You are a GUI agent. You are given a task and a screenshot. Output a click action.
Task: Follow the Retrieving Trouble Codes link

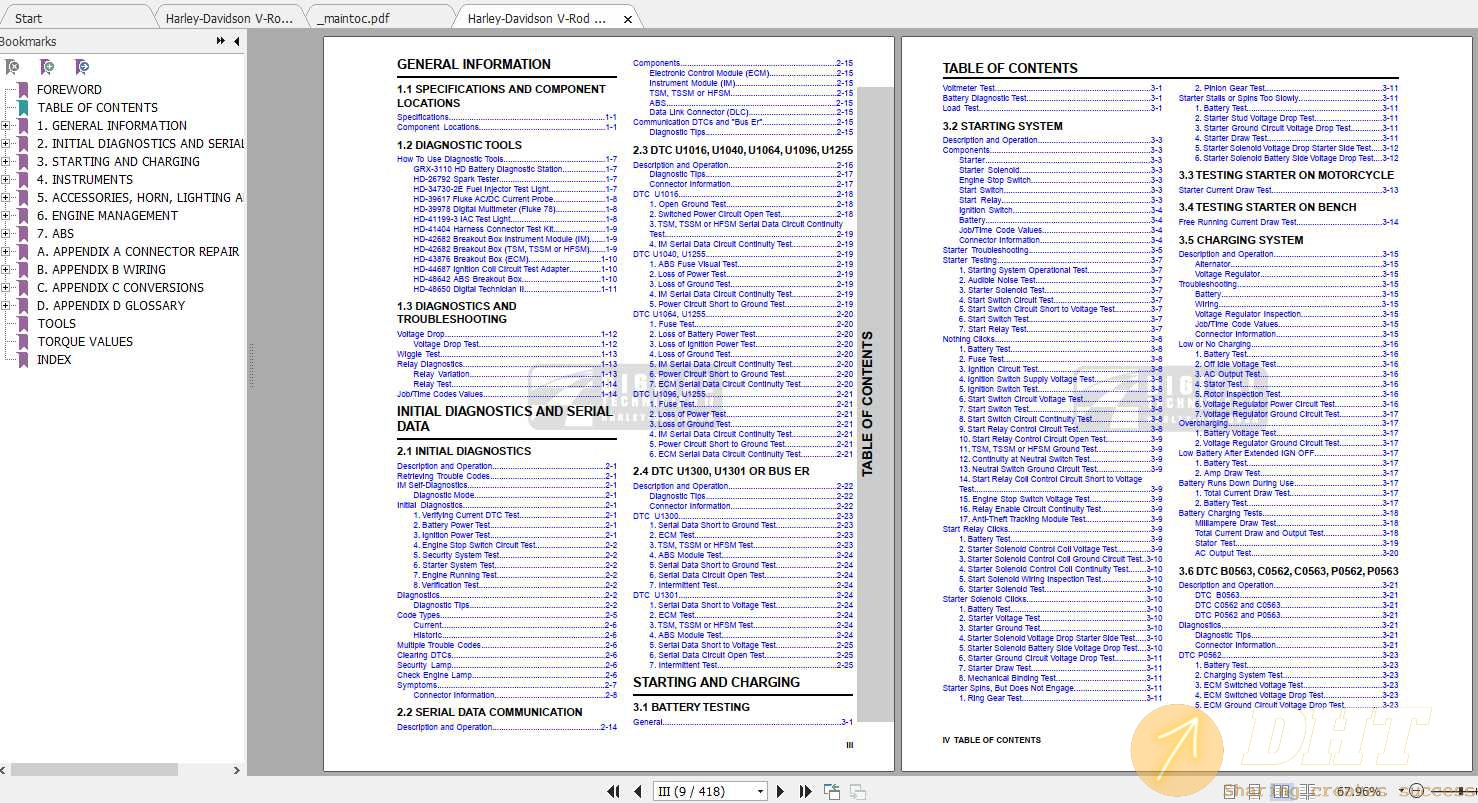(507, 476)
